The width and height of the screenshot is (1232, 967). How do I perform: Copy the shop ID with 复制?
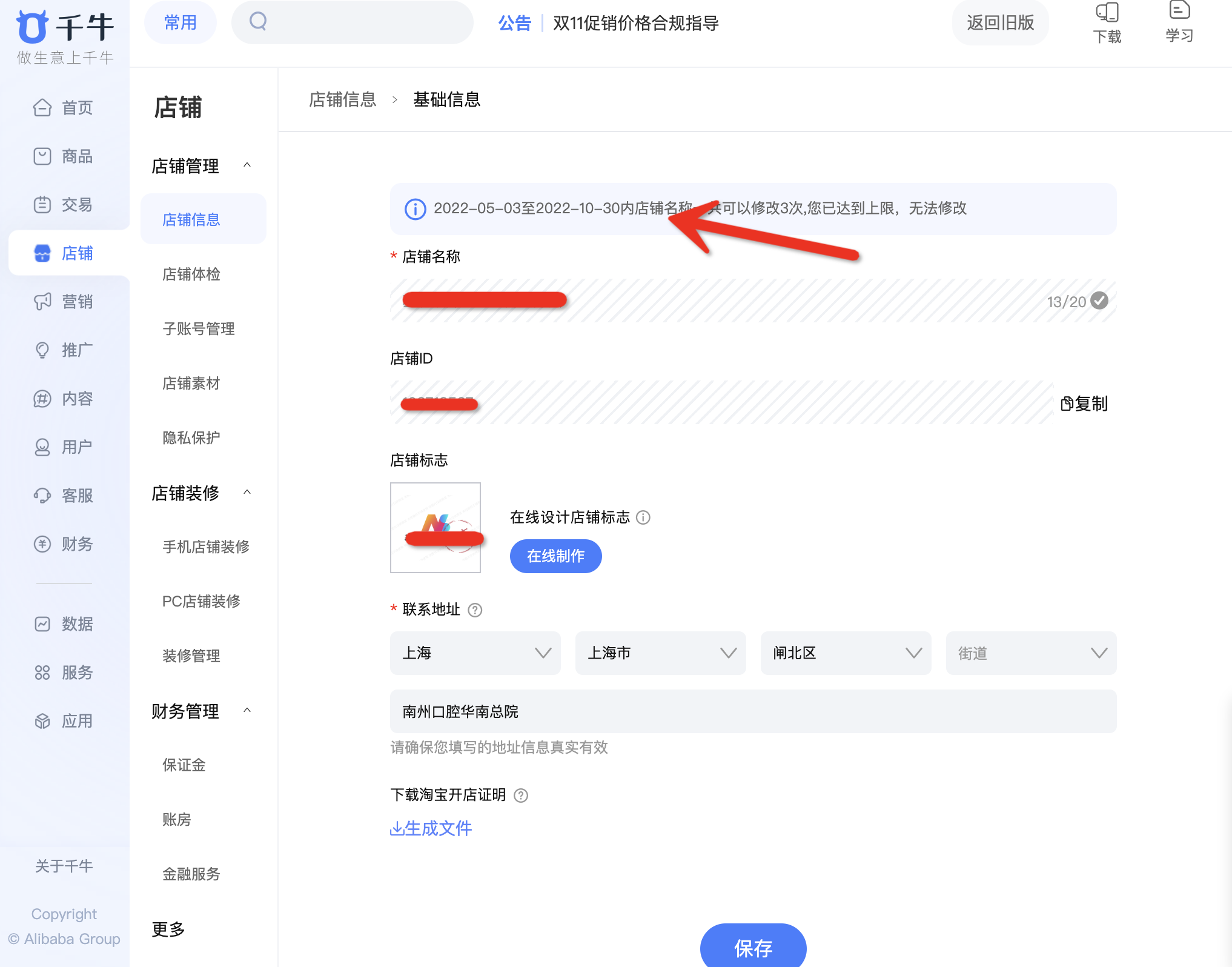click(x=1084, y=404)
